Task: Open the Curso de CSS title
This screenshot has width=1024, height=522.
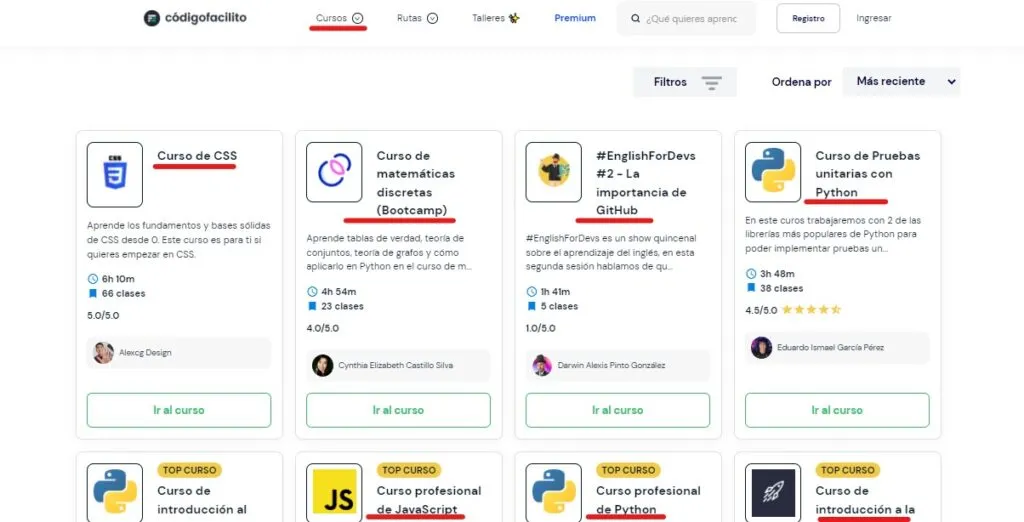Action: (197, 155)
